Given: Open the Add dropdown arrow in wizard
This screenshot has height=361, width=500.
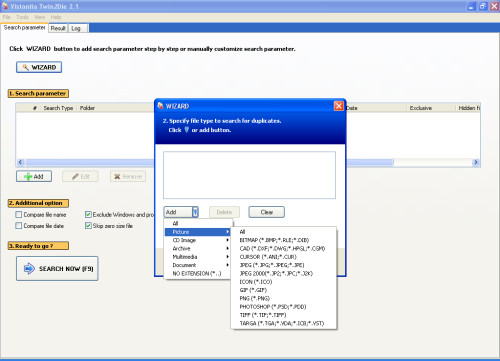Looking at the screenshot, I should click(195, 212).
